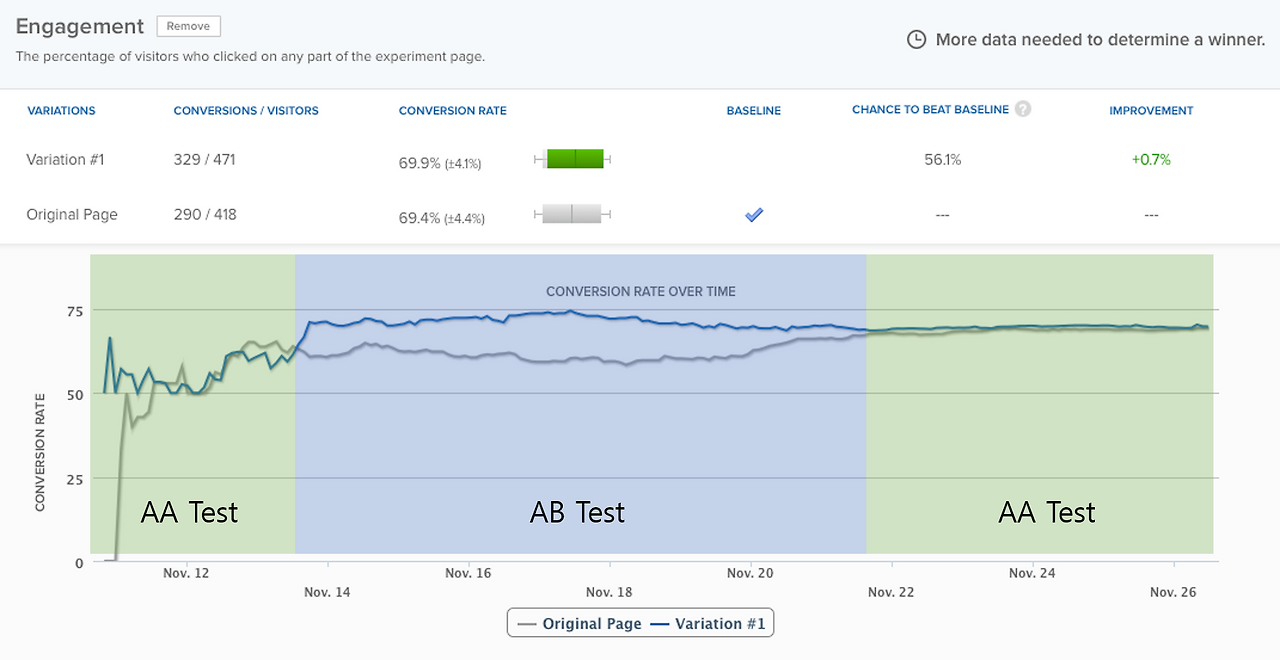Click the Conversions / Visitors column header
1280x660 pixels.
[x=246, y=111]
